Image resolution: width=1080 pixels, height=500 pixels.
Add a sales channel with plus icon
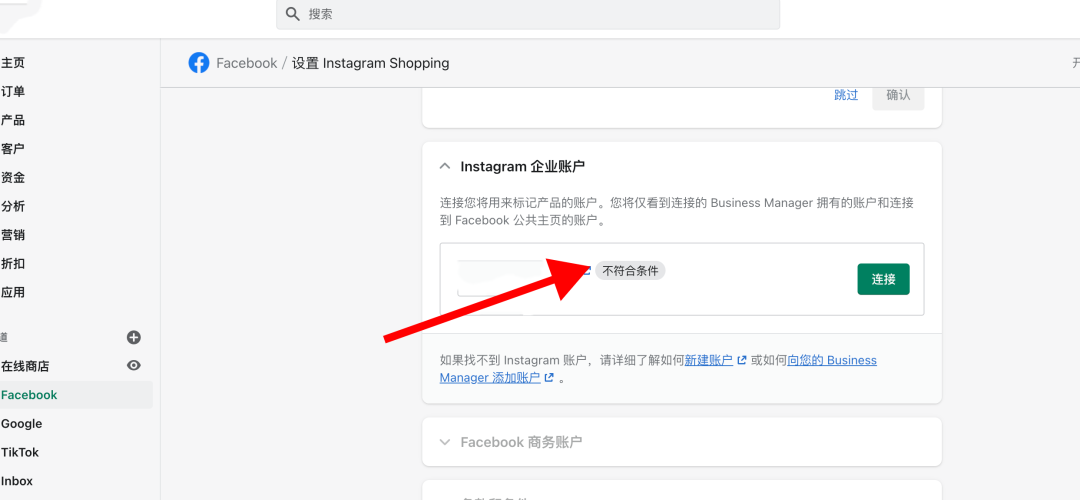(x=134, y=337)
